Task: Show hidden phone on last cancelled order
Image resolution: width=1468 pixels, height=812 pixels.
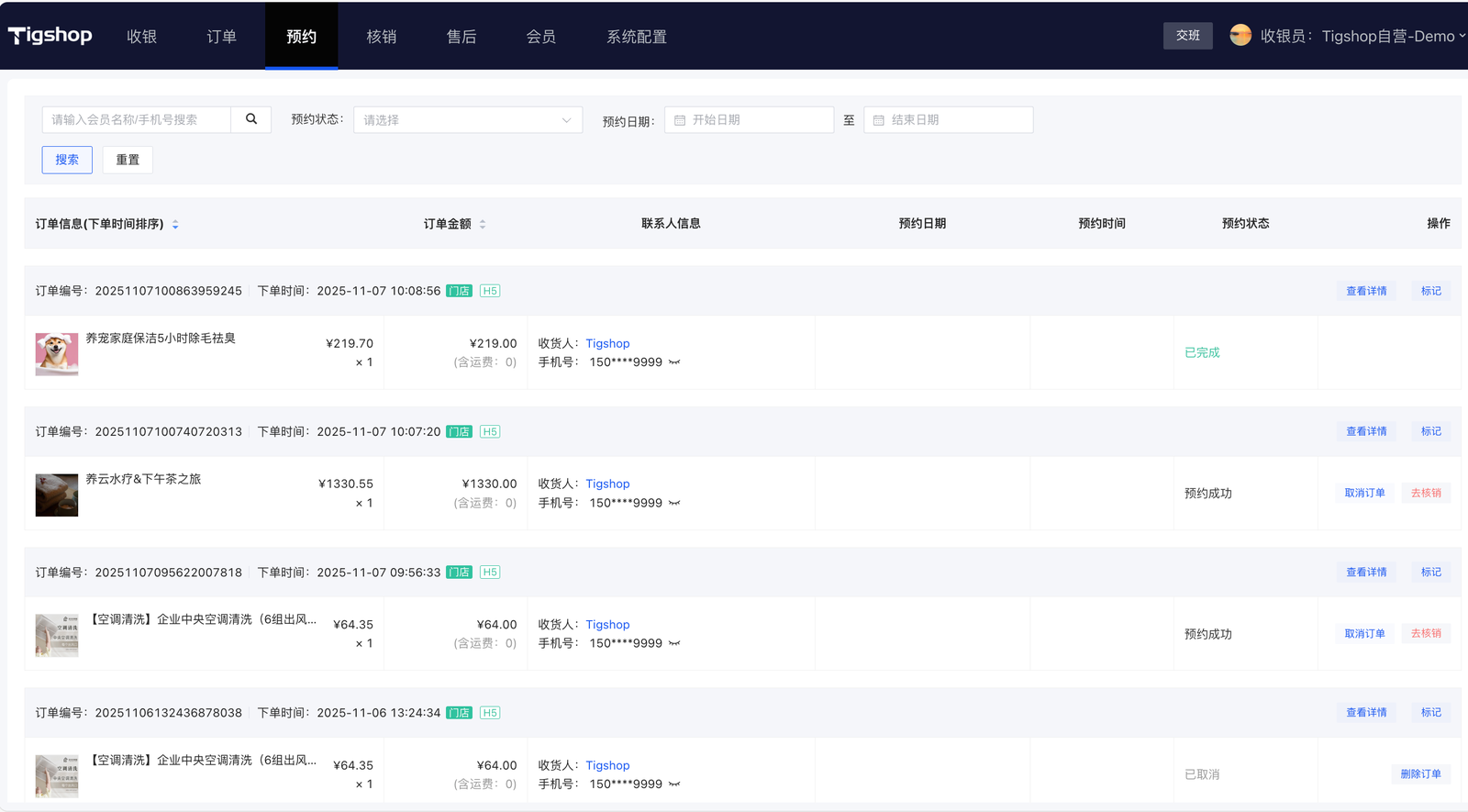Action: coord(674,784)
